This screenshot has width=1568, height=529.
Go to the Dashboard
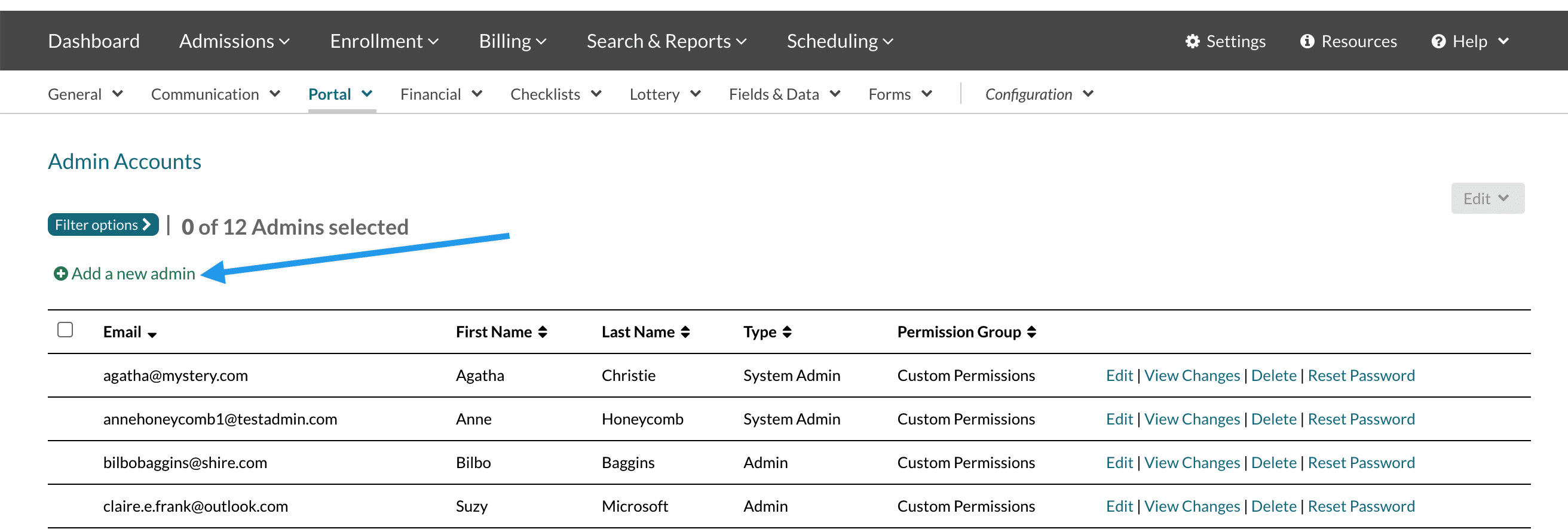(94, 41)
